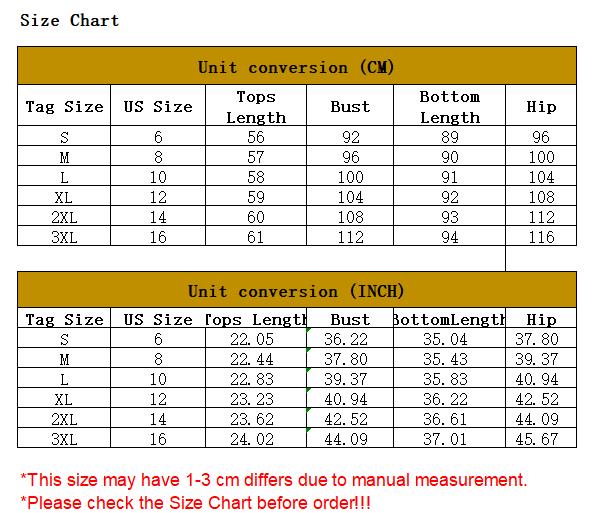
Task: Select the 35.43 bottom length cell
Action: [x=445, y=360]
